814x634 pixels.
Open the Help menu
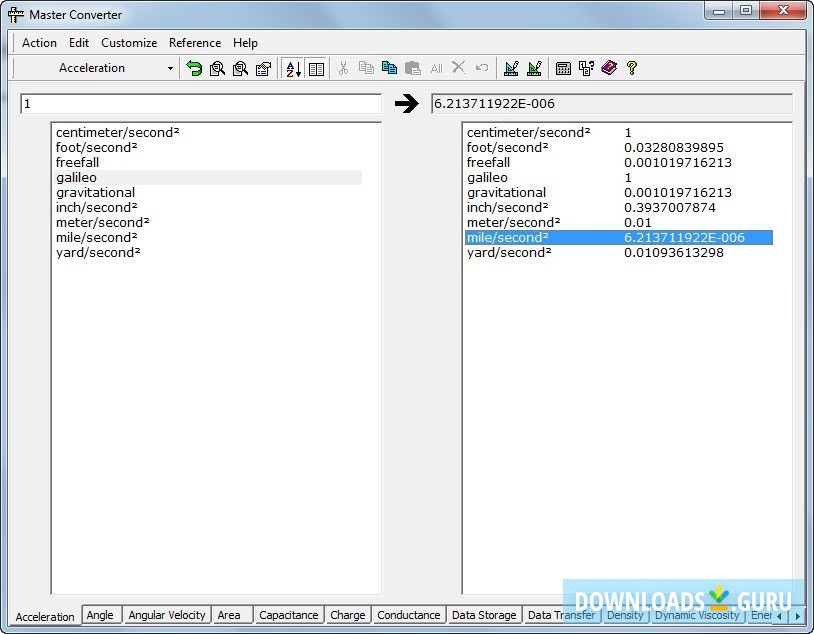[245, 43]
